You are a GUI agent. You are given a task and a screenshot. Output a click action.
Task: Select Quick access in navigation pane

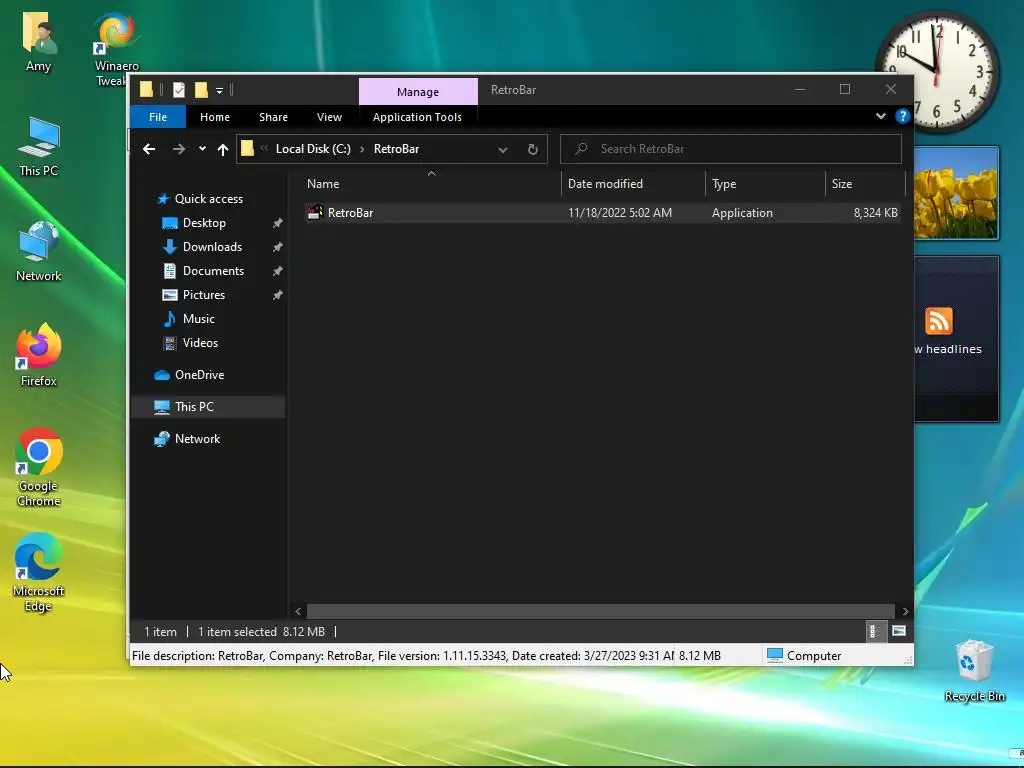[200, 199]
